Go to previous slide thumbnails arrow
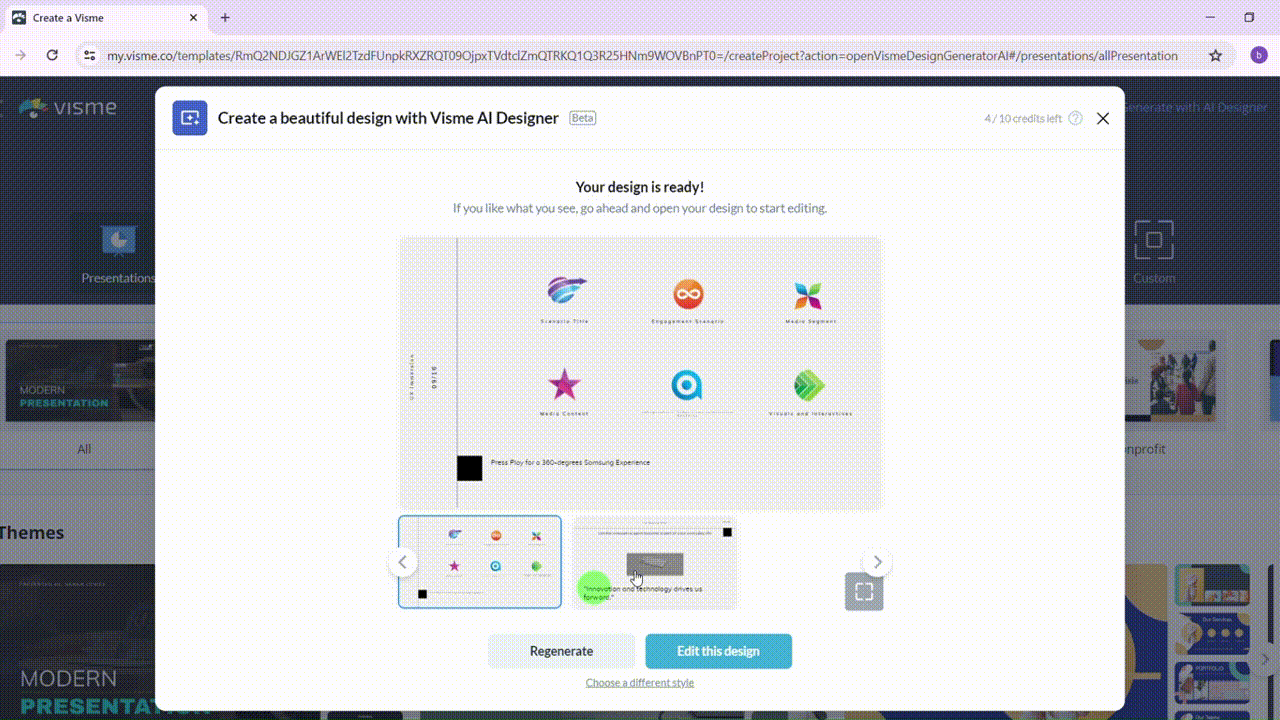 402,562
